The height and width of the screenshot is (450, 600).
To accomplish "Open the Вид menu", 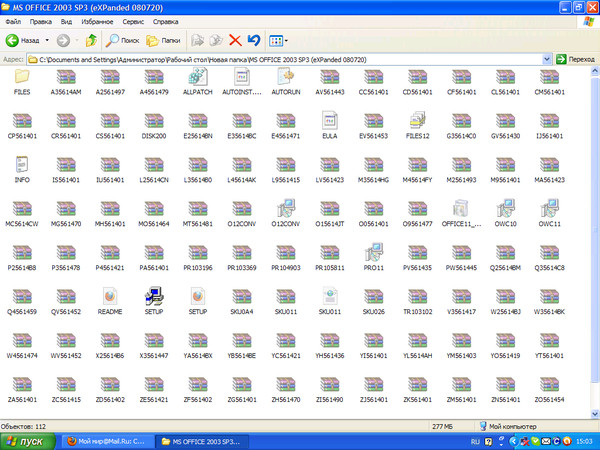I will click(66, 22).
